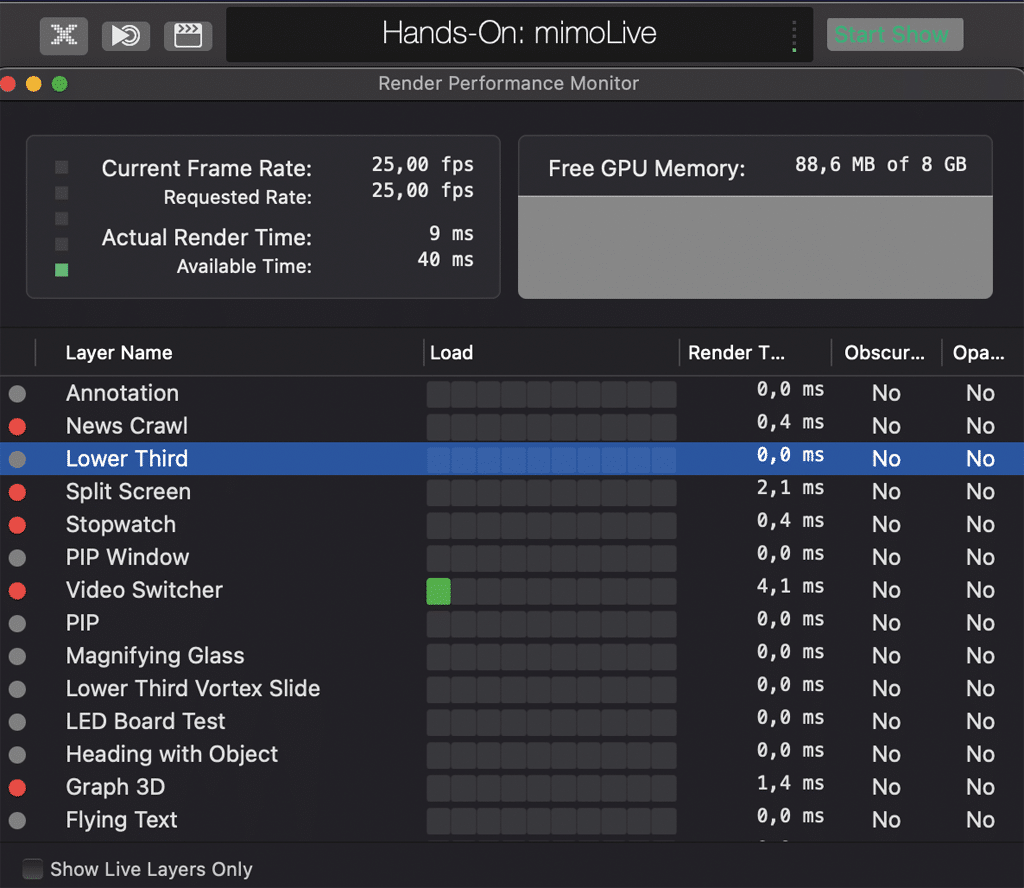Screen dimensions: 1024x888
Task: Click the Hands-On: mimoLive title display
Action: pyautogui.click(x=519, y=34)
